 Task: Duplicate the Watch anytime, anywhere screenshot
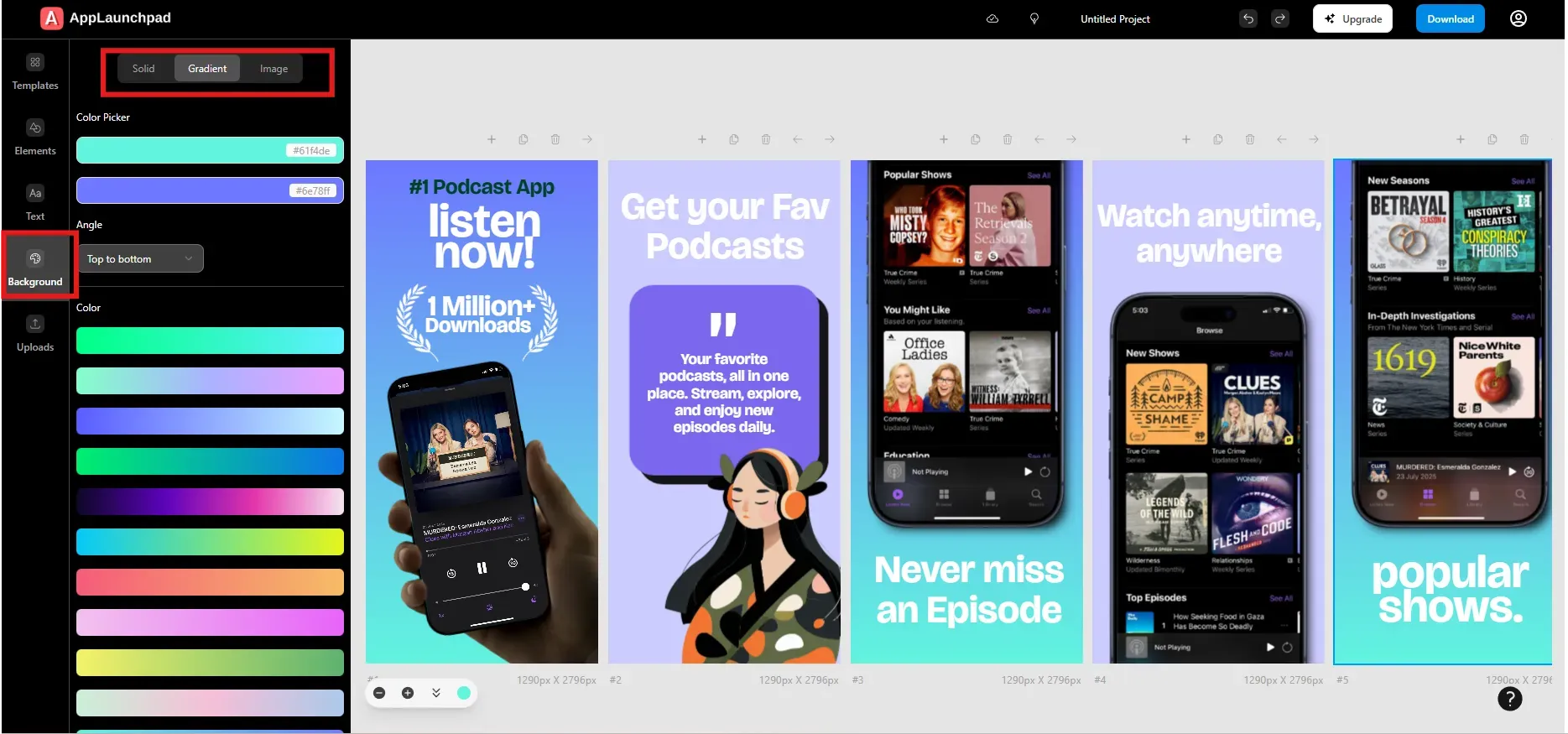(1218, 139)
